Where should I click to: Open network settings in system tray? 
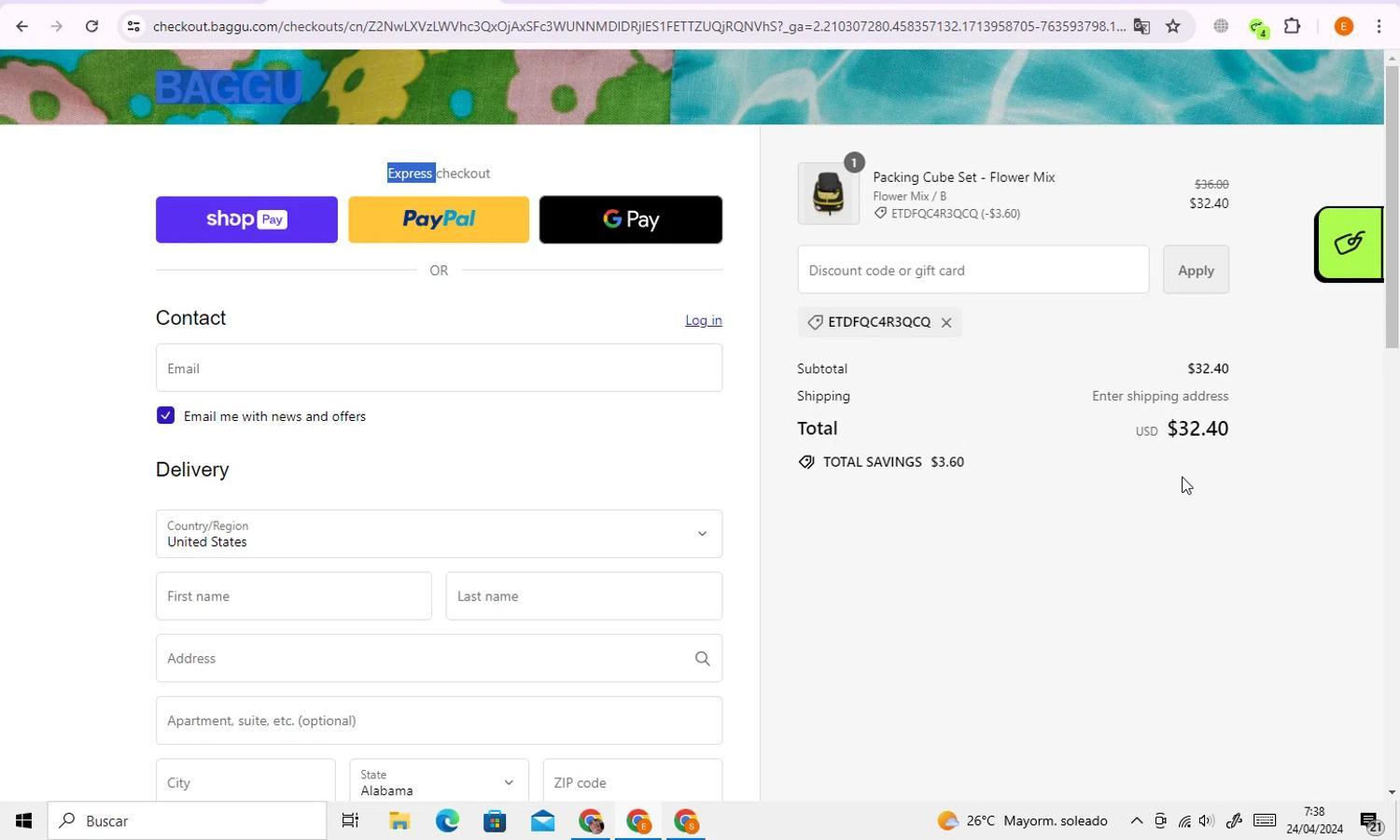(x=1184, y=821)
